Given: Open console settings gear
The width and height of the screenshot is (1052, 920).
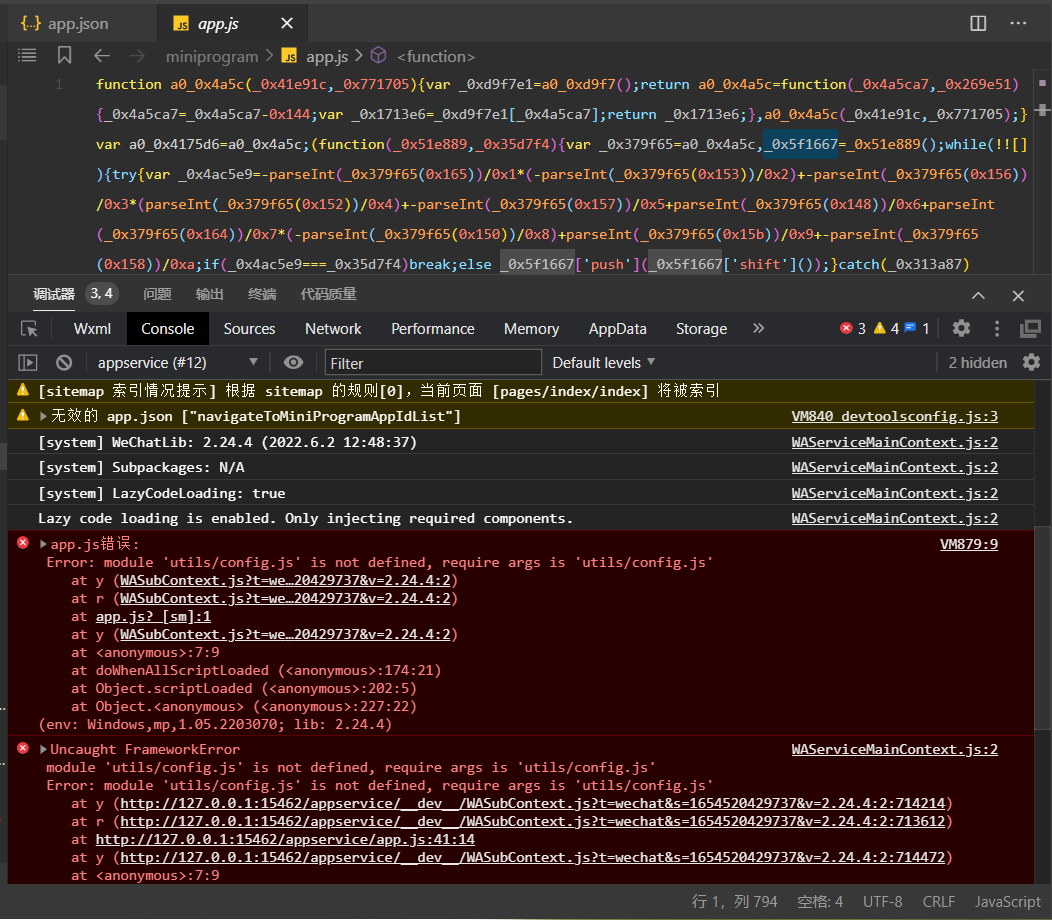Looking at the screenshot, I should pyautogui.click(x=1031, y=363).
